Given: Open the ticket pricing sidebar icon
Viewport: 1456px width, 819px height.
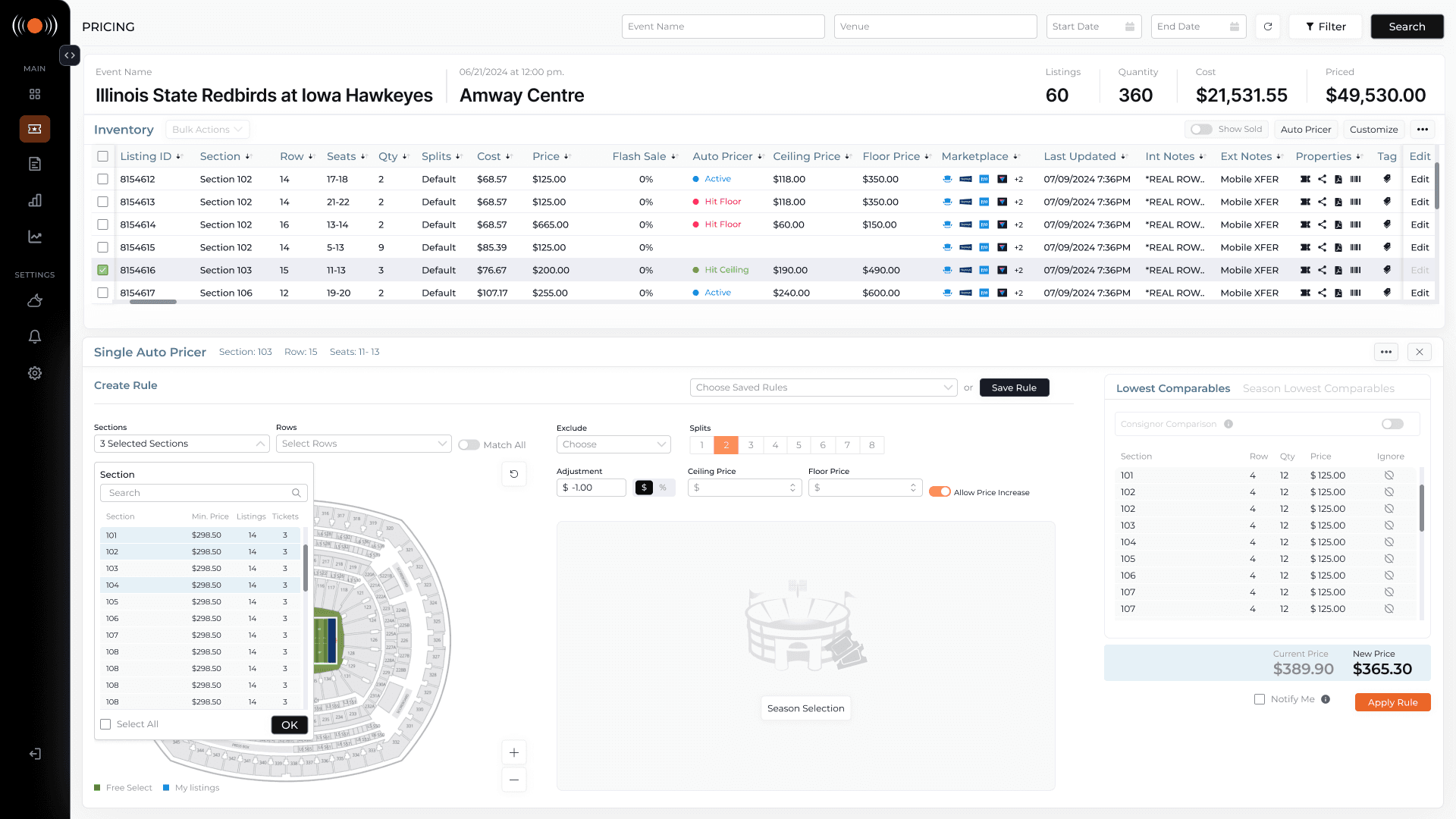Looking at the screenshot, I should click(x=35, y=129).
